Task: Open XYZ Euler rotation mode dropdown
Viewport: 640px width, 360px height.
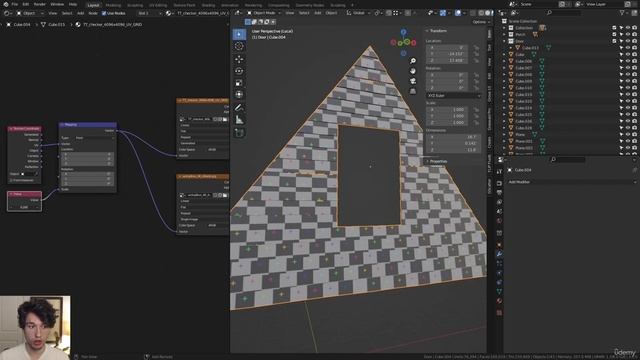Action: (453, 96)
